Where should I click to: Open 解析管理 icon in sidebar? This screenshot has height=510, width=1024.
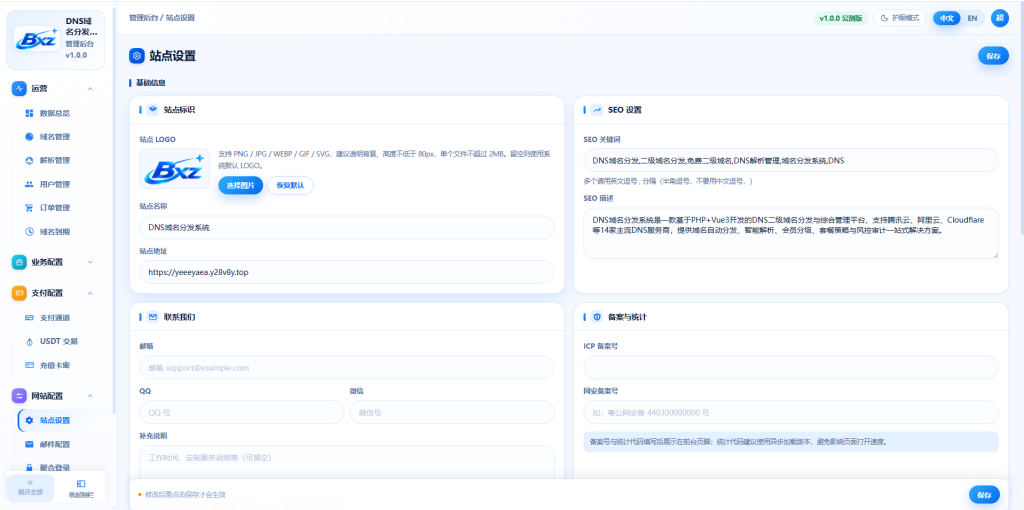pyautogui.click(x=29, y=161)
